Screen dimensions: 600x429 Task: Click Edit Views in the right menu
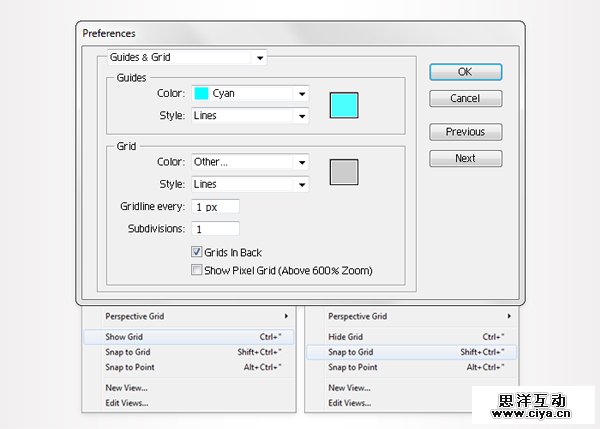tap(350, 403)
